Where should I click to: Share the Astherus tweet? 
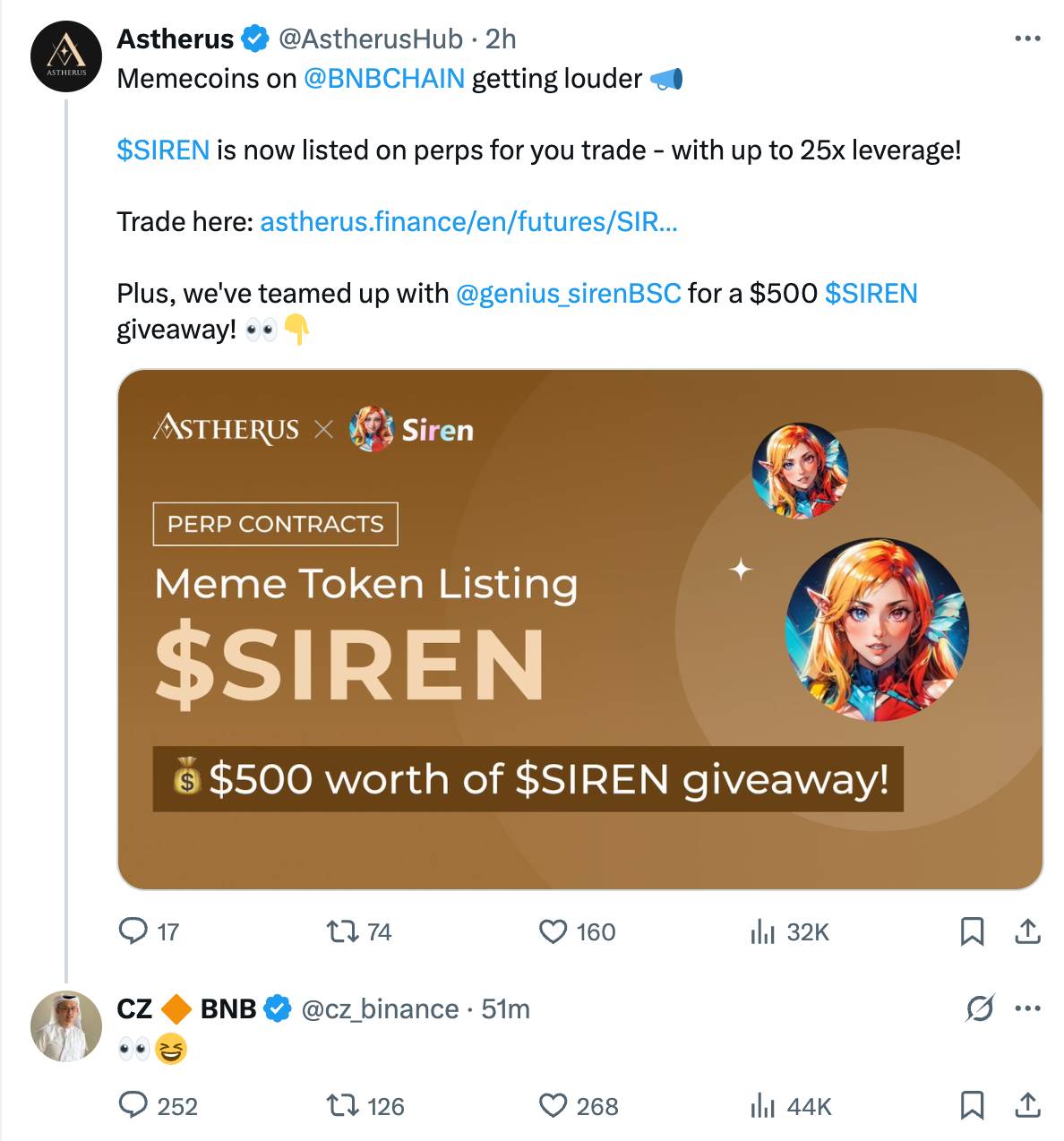tap(1027, 932)
